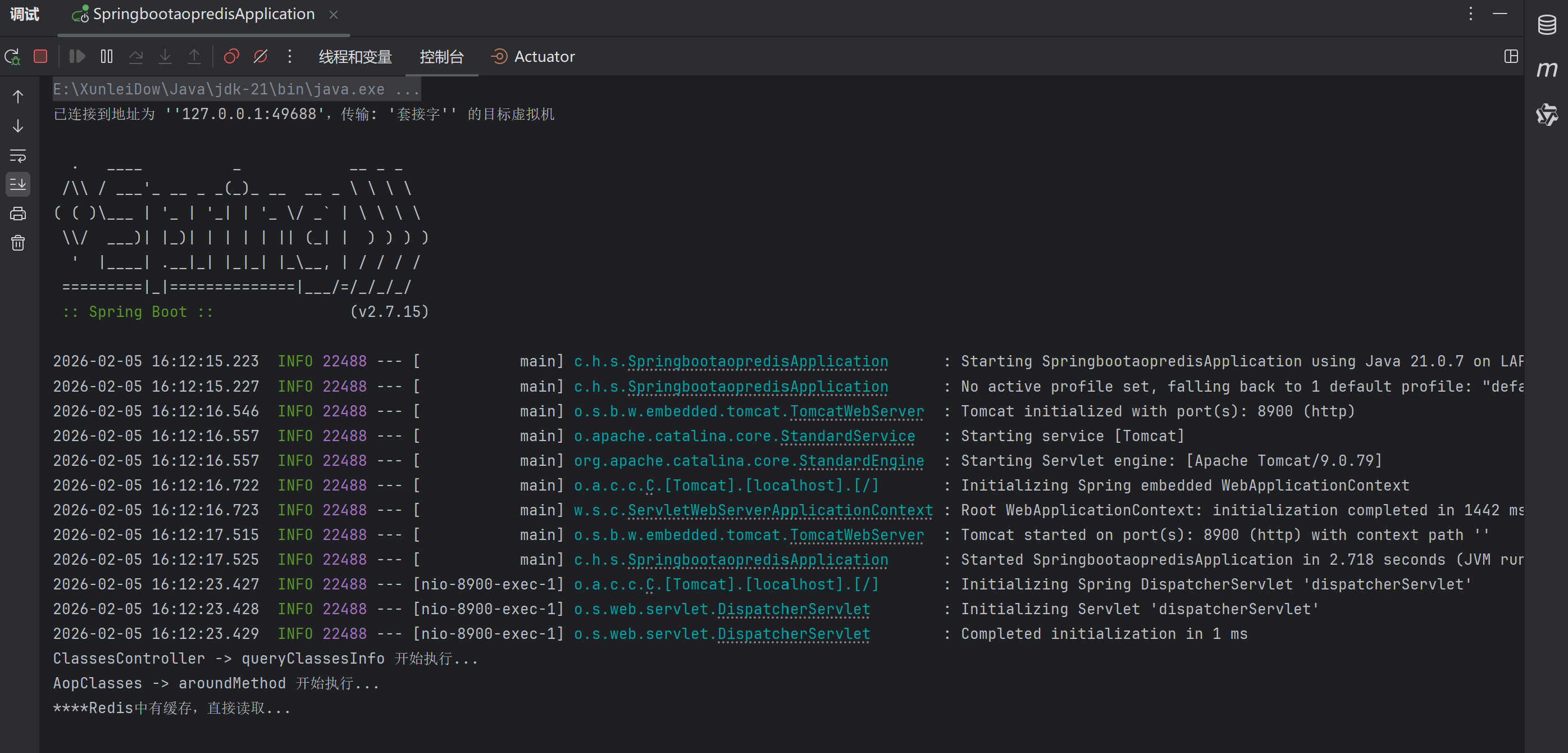Toggle scroll to end of console
This screenshot has height=753, width=1568.
pyautogui.click(x=19, y=184)
